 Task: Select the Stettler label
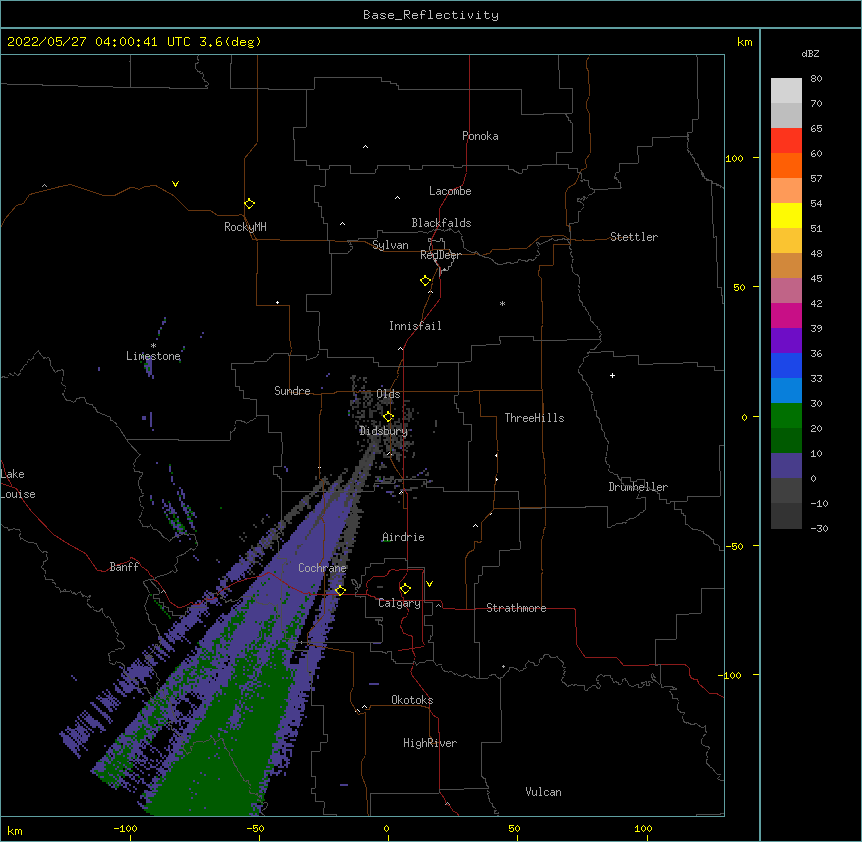click(634, 237)
